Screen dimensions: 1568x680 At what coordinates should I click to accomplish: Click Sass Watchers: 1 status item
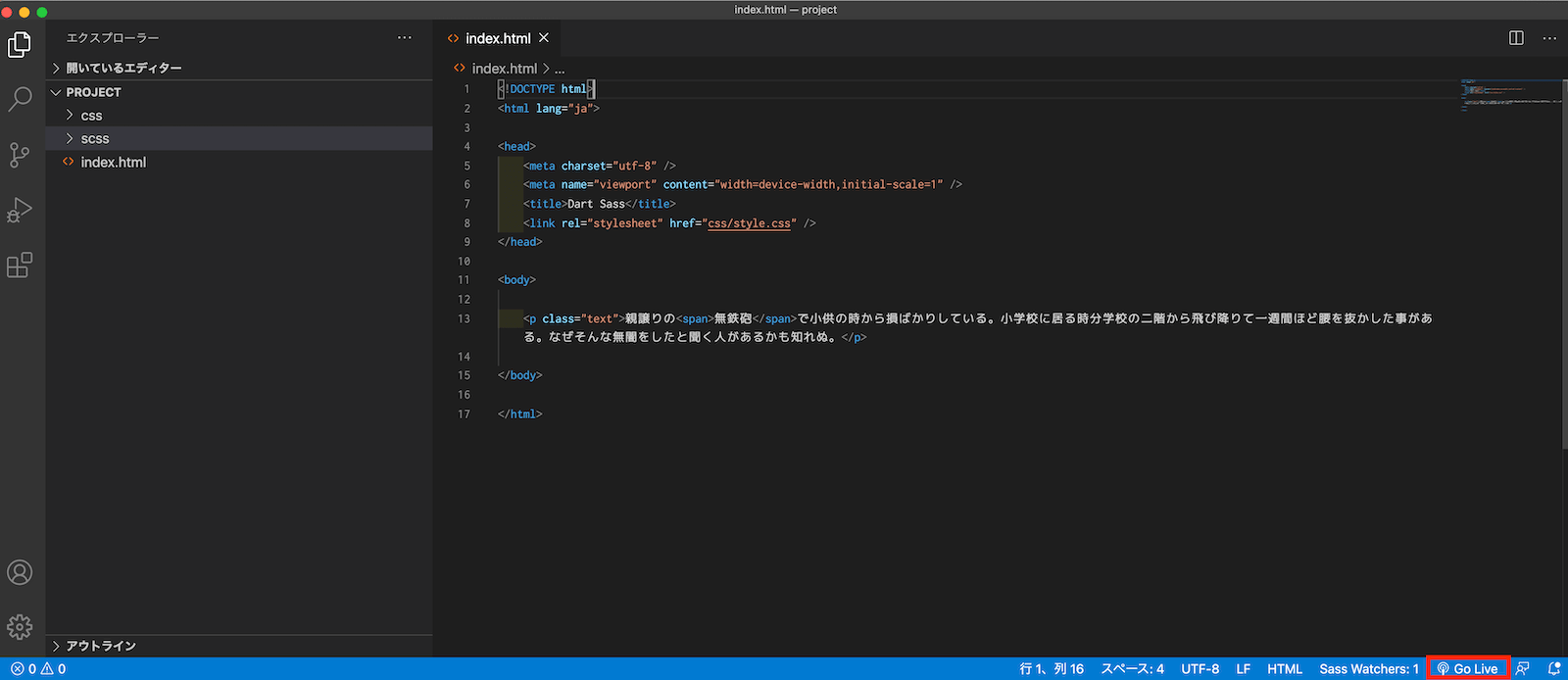(x=1368, y=669)
